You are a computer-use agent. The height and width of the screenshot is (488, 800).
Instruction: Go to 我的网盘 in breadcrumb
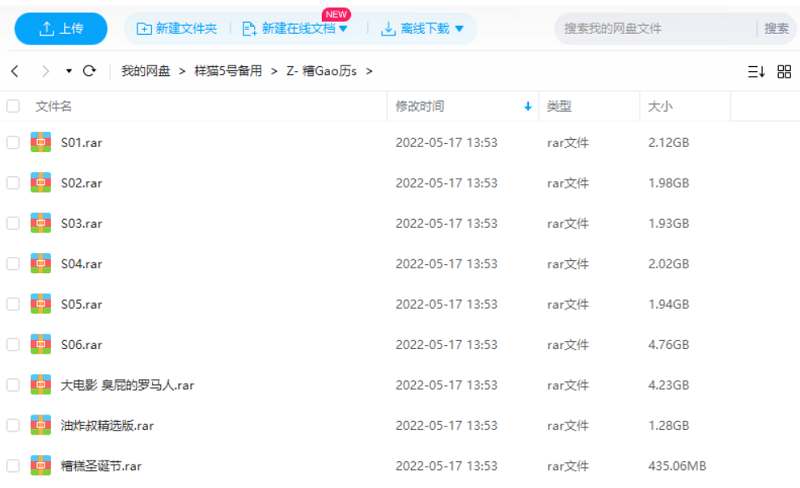pyautogui.click(x=145, y=71)
